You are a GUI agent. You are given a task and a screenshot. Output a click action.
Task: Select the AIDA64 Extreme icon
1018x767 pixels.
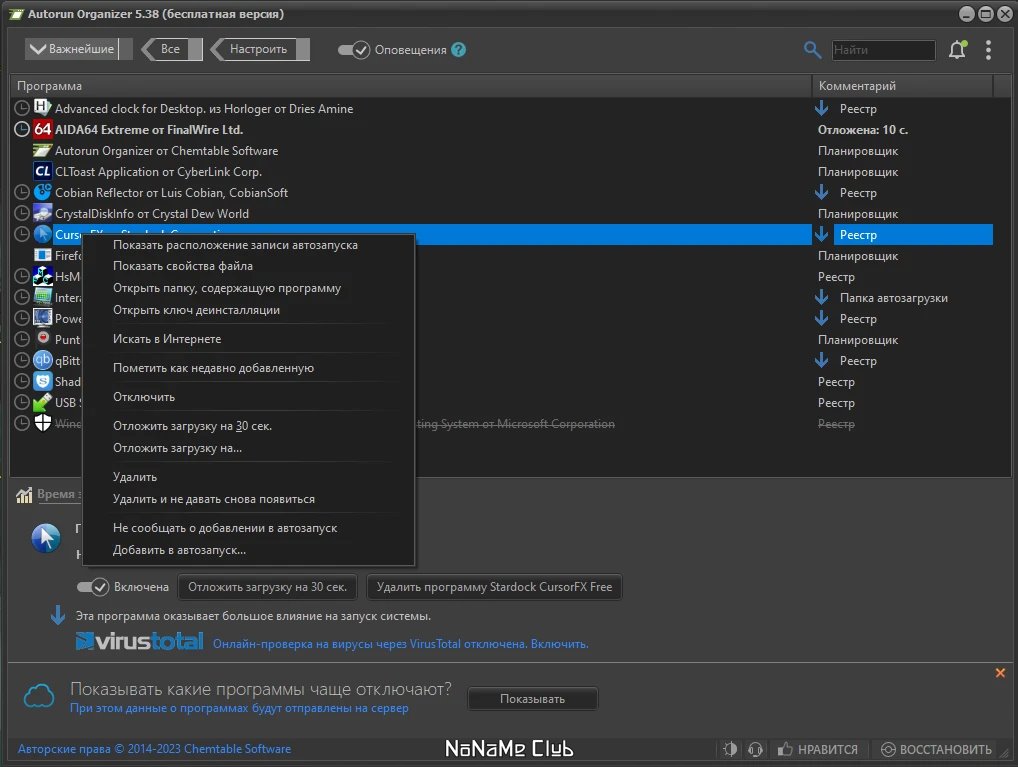pyautogui.click(x=43, y=129)
